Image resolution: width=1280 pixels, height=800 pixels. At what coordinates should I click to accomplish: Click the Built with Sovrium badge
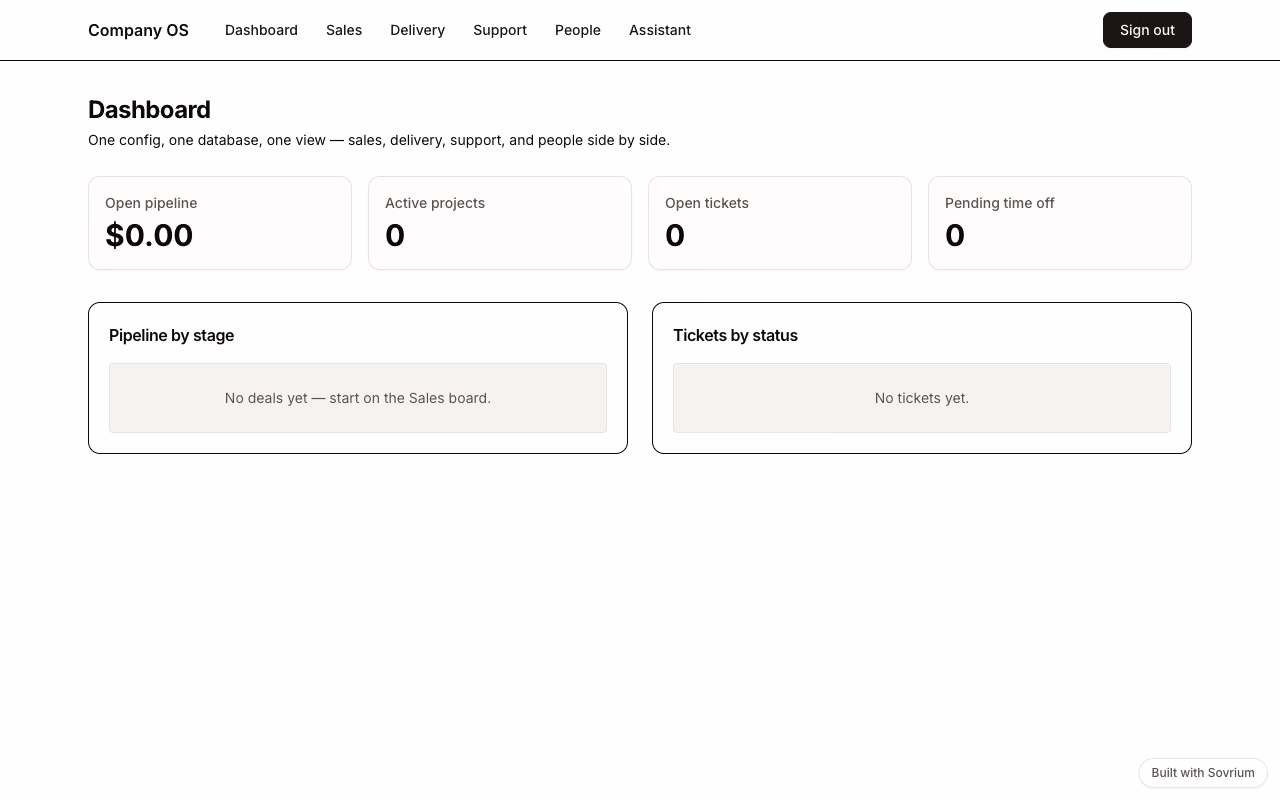(1203, 773)
